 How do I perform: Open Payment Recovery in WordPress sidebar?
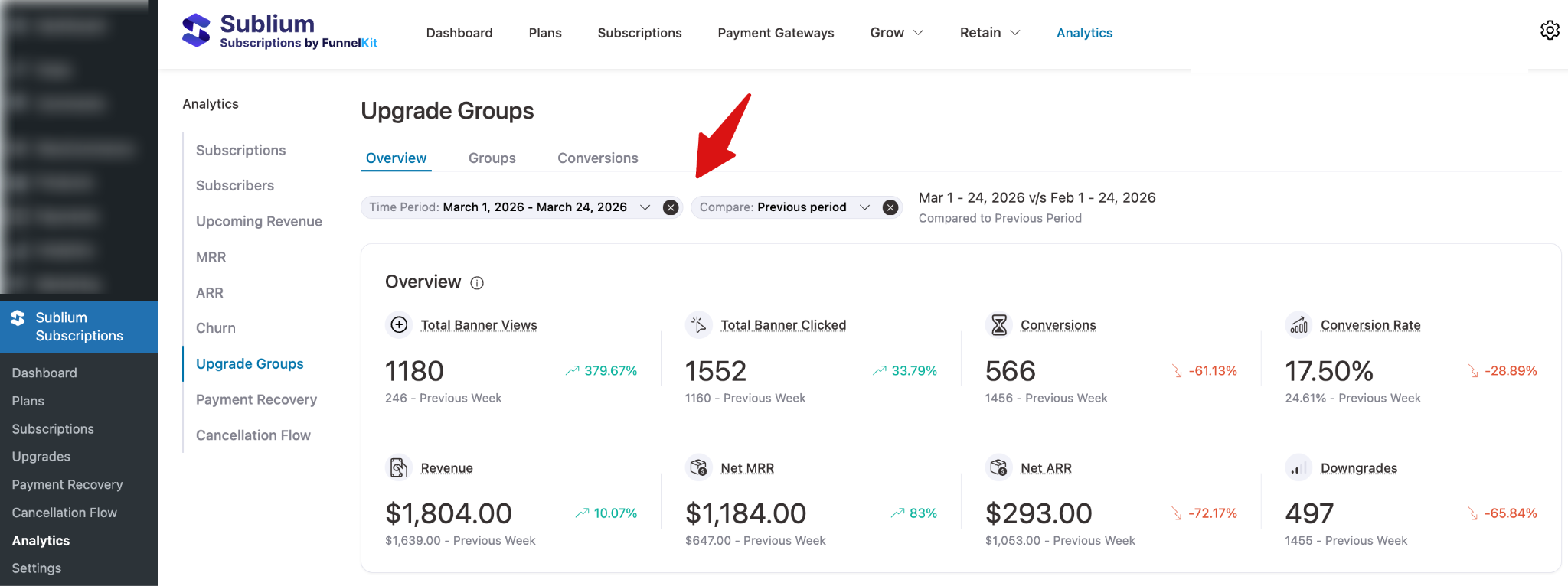(x=67, y=485)
